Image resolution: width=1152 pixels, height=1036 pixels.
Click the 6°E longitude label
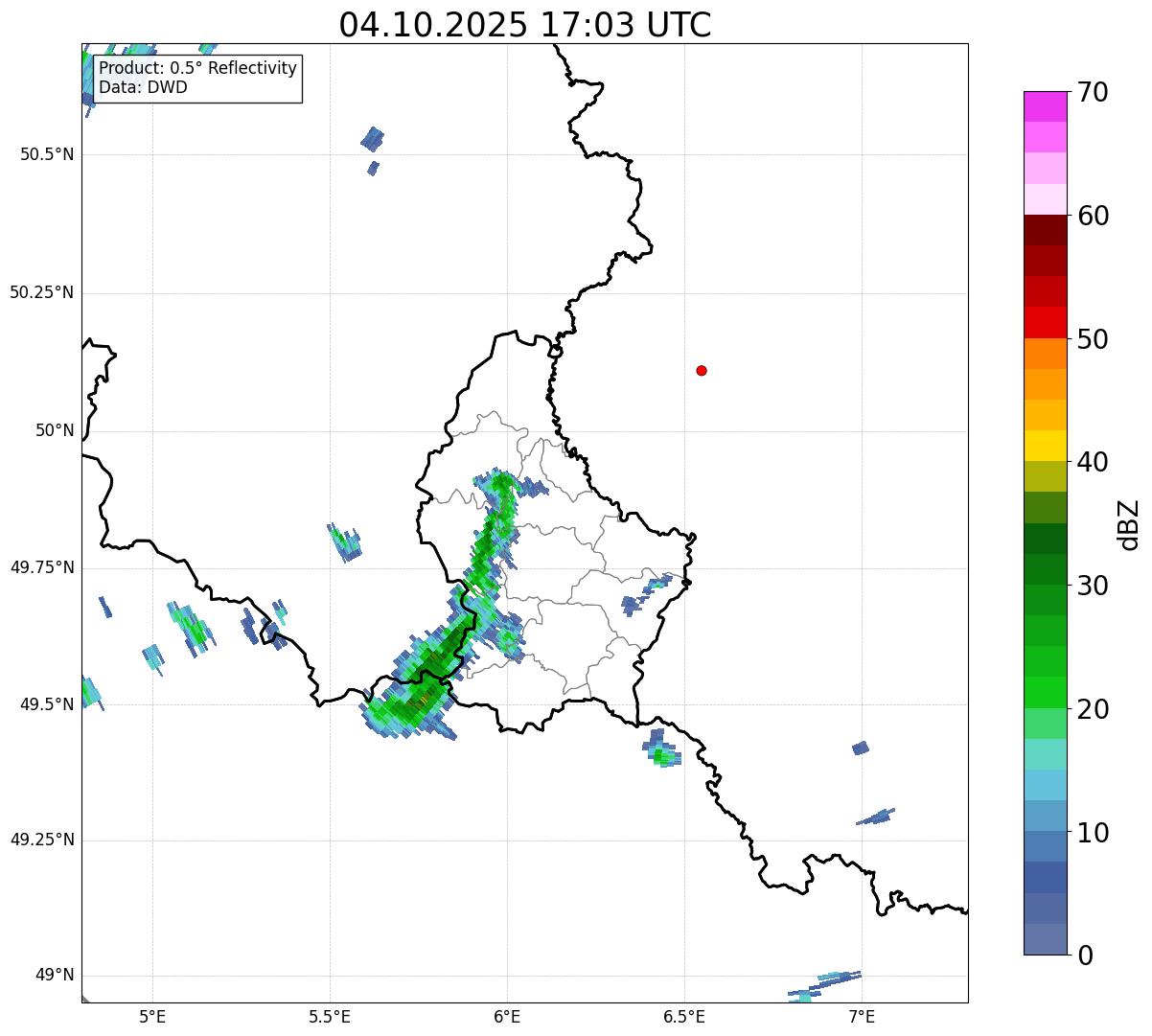coord(507,1017)
